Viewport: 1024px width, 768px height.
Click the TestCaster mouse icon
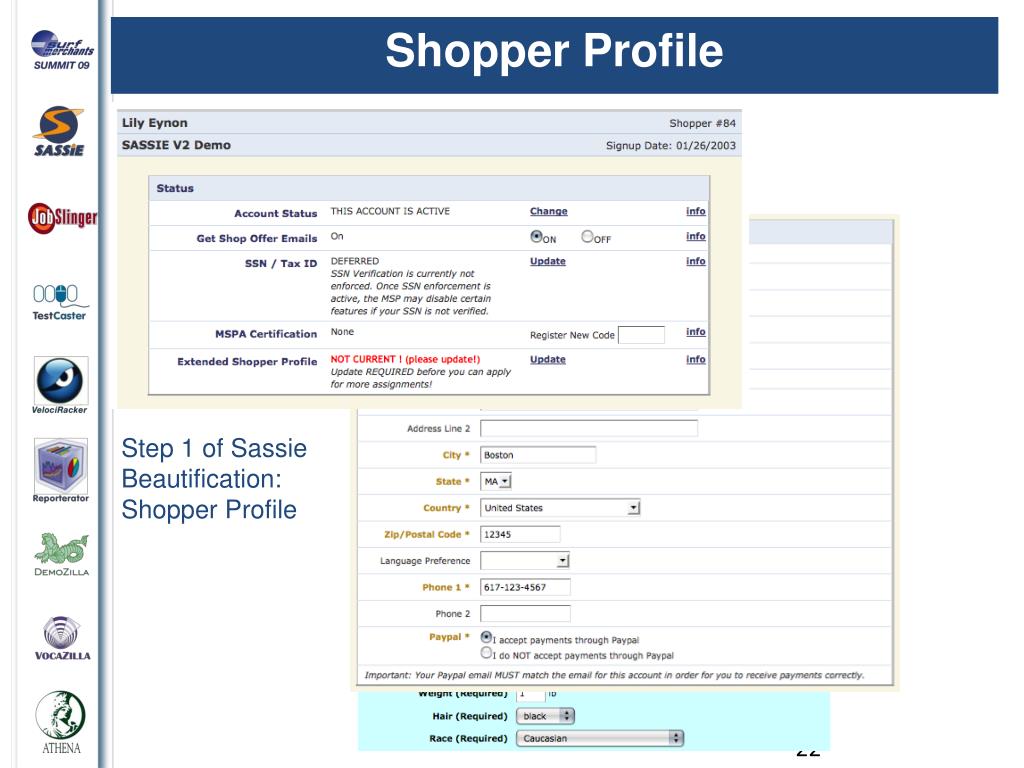pyautogui.click(x=59, y=296)
